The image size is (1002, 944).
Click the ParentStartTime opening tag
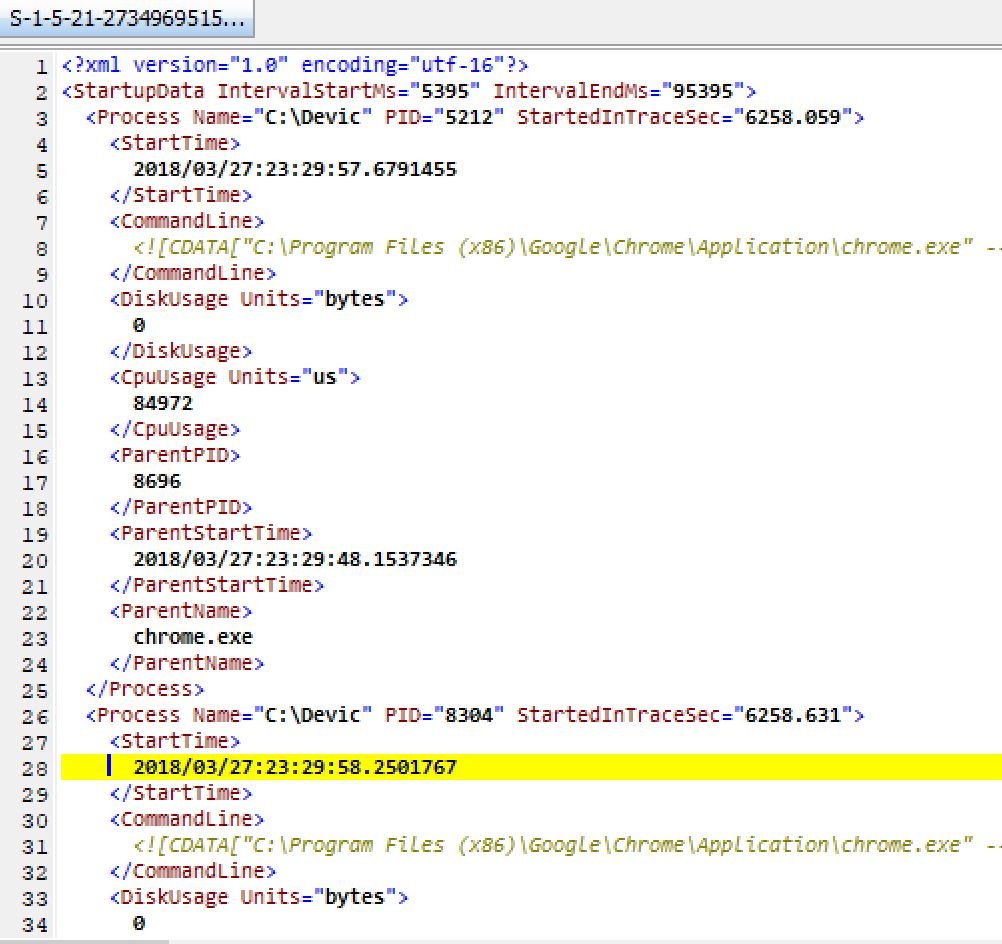[210, 533]
